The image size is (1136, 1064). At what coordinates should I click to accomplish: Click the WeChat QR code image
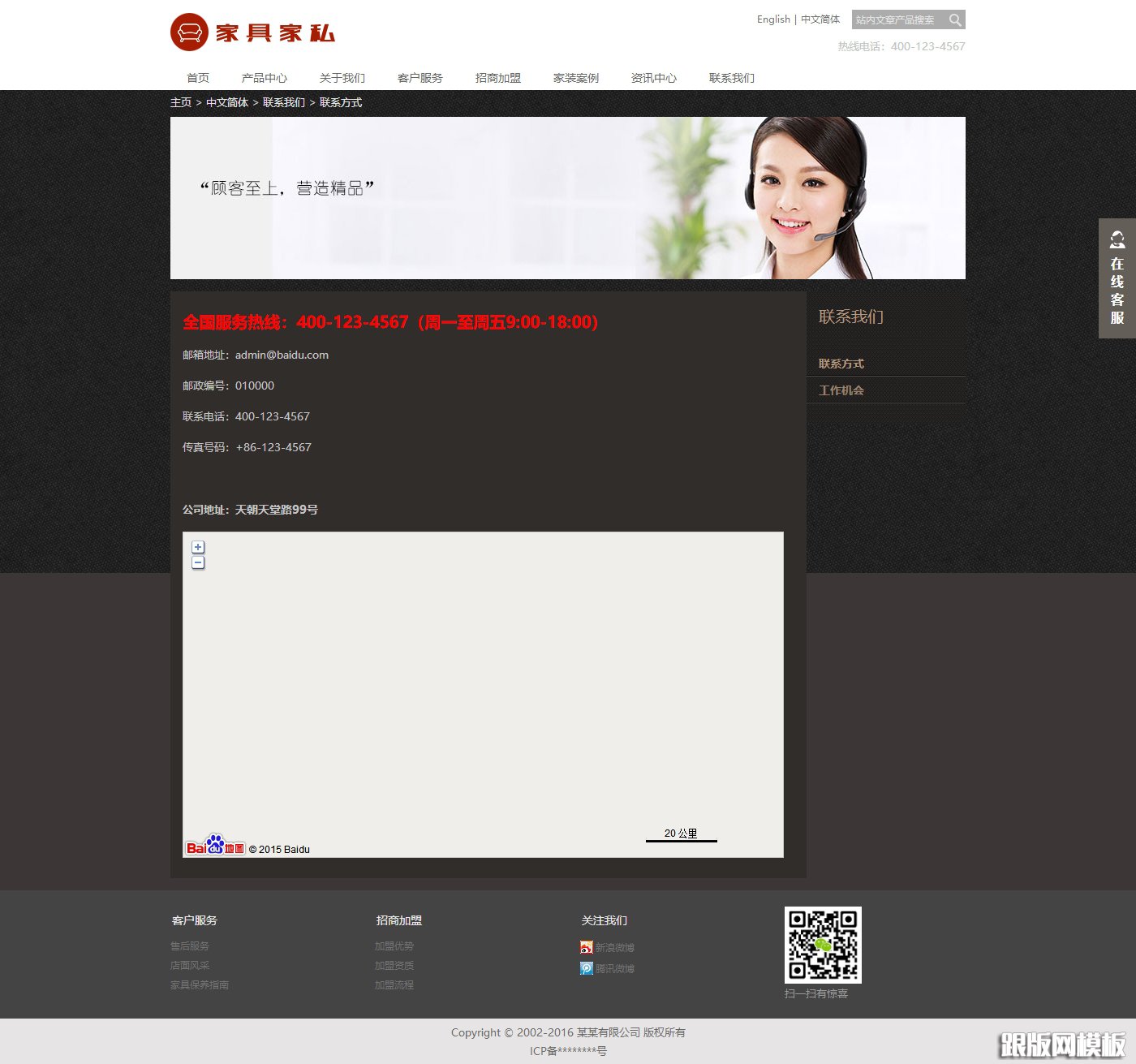tap(823, 945)
